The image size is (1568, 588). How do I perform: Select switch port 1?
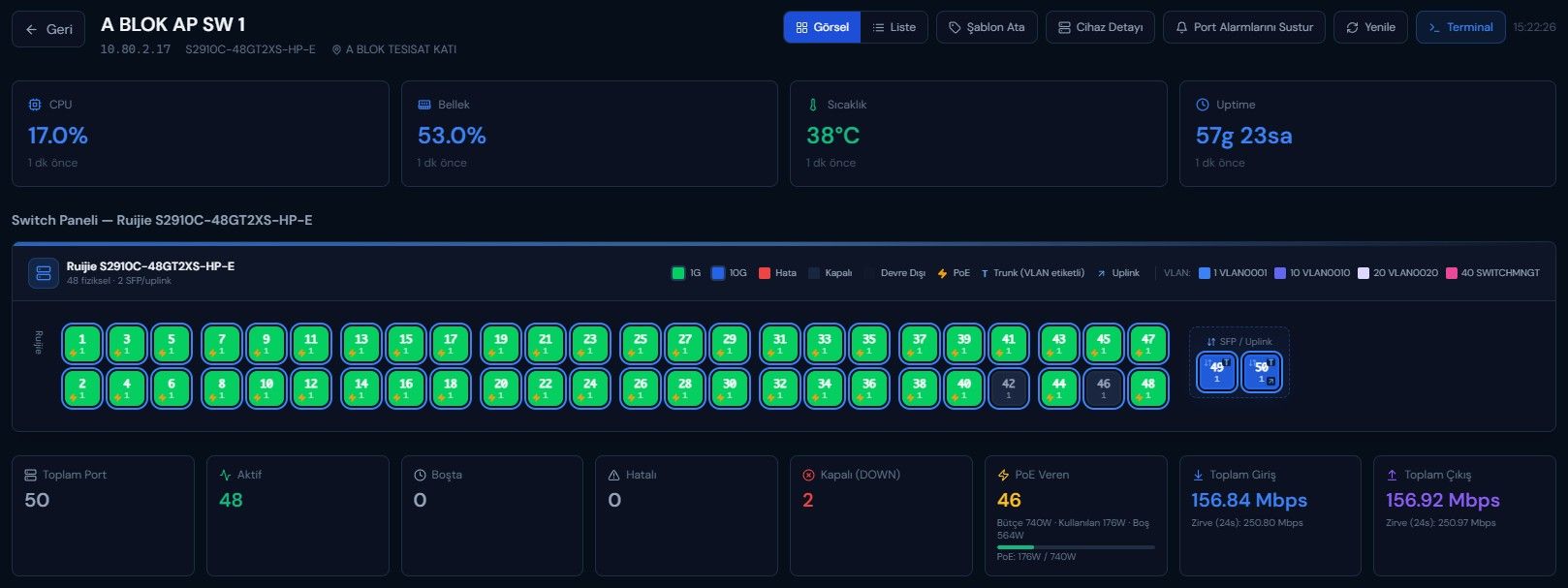82,344
